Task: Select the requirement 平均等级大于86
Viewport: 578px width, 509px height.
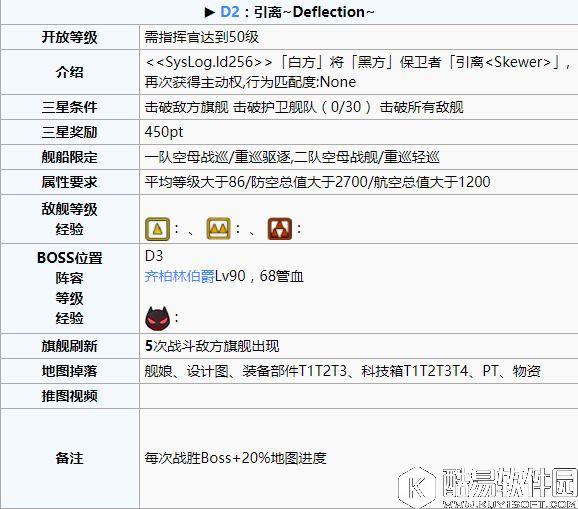Action: (195, 182)
